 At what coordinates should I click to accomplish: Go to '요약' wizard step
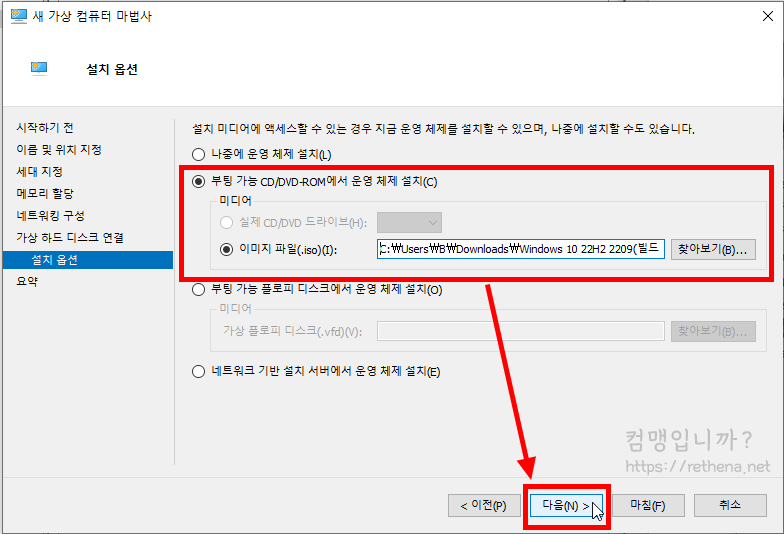tap(27, 282)
